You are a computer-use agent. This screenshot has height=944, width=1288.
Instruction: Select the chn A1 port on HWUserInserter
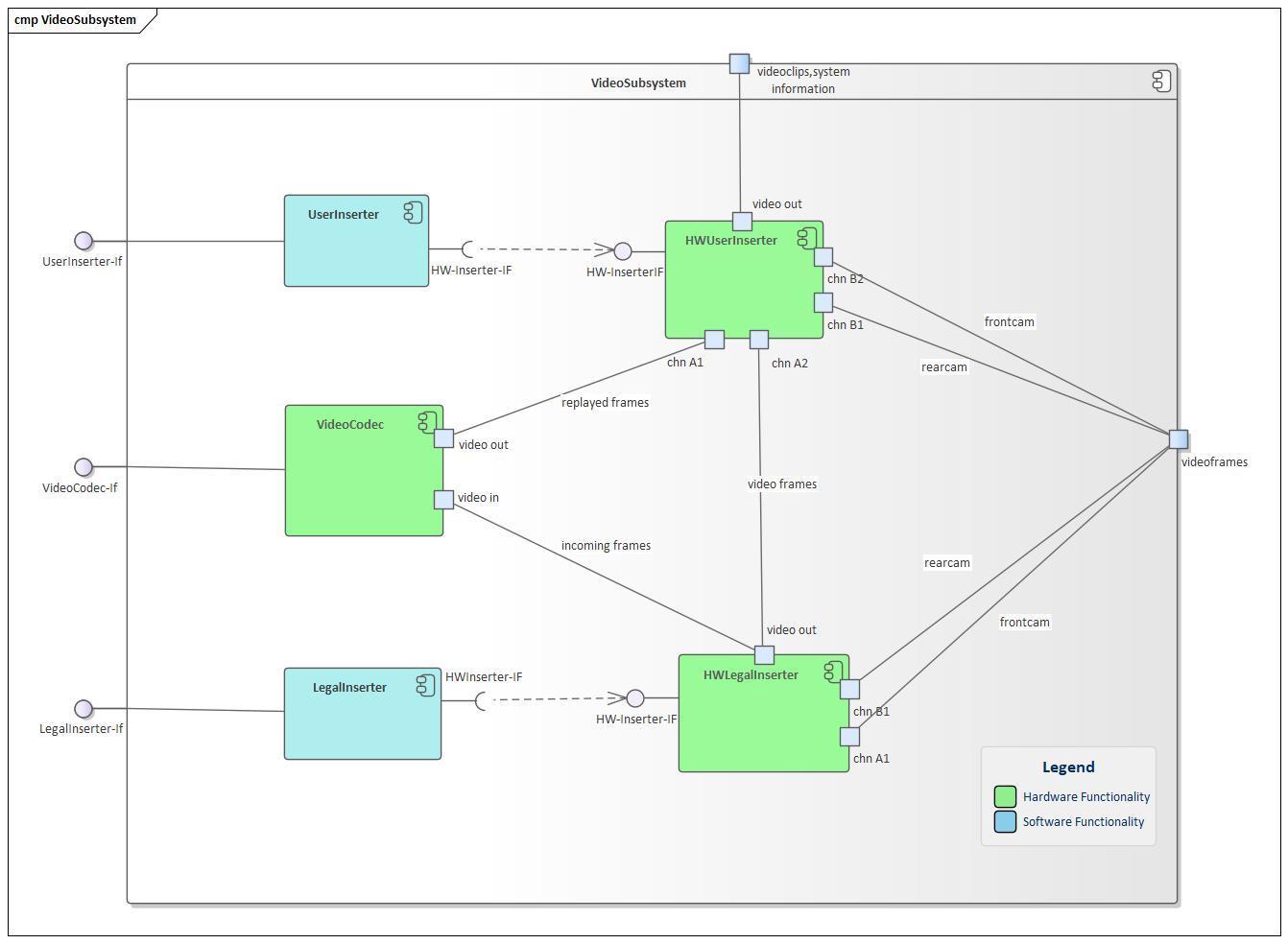(714, 340)
